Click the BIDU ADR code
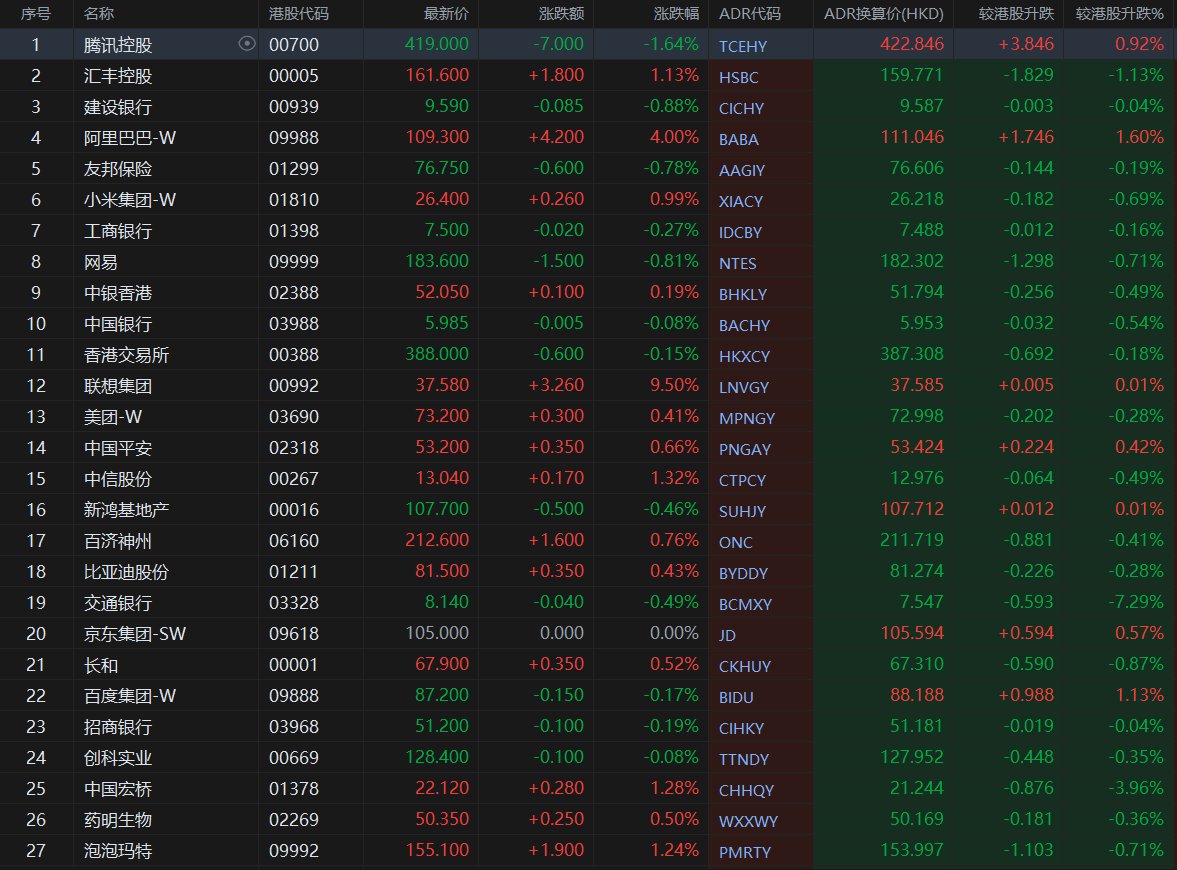 pos(736,697)
